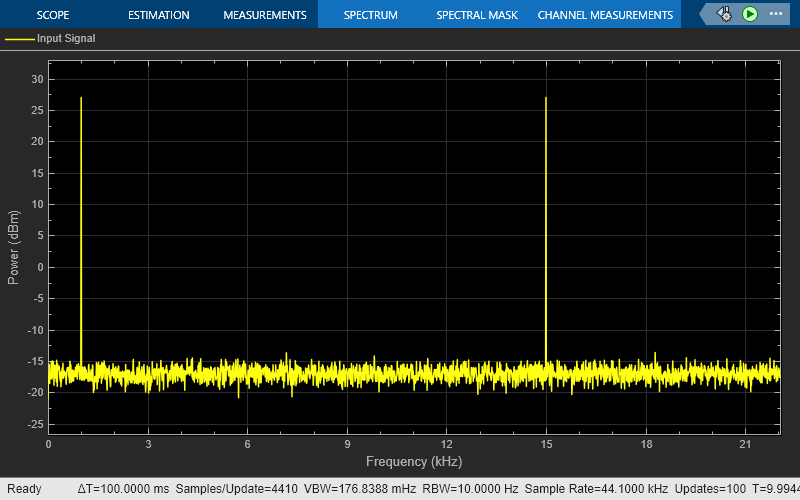Open the CHANNEL MEASUREMENTS tab
The height and width of the screenshot is (500, 800).
[605, 15]
